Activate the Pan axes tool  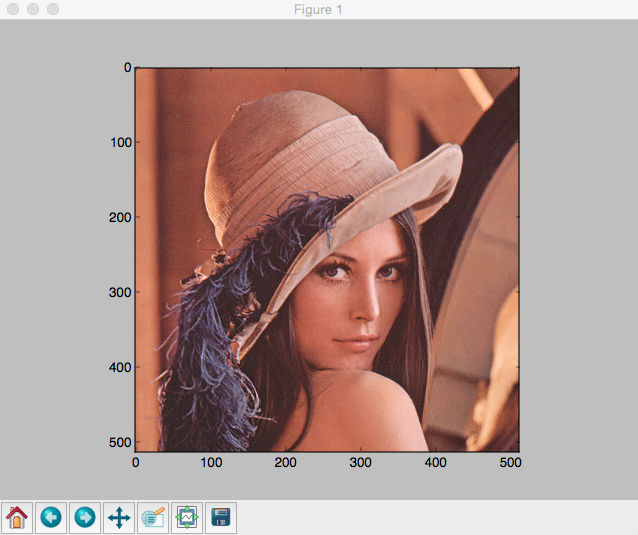pos(119,518)
